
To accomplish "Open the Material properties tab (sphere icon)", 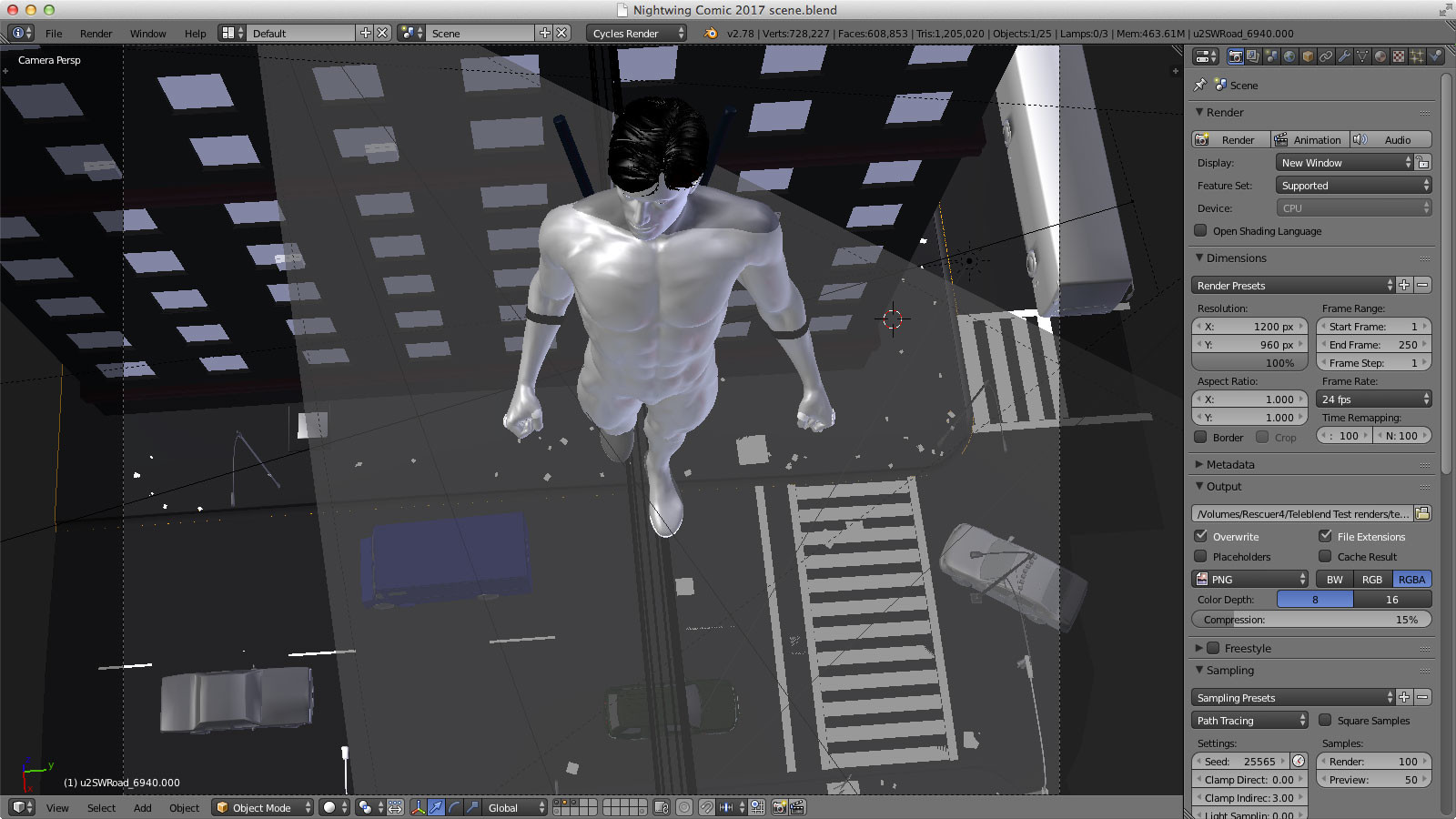I will click(1380, 56).
